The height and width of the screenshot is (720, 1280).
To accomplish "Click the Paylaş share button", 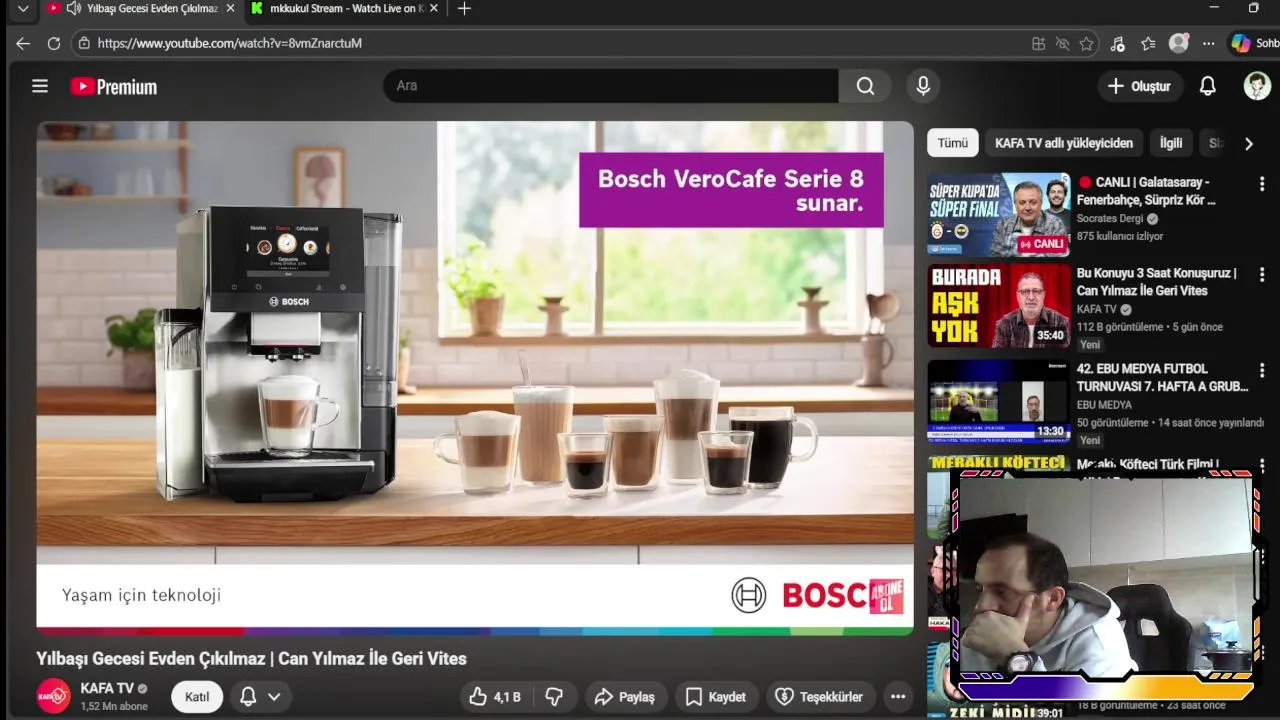I will [625, 697].
